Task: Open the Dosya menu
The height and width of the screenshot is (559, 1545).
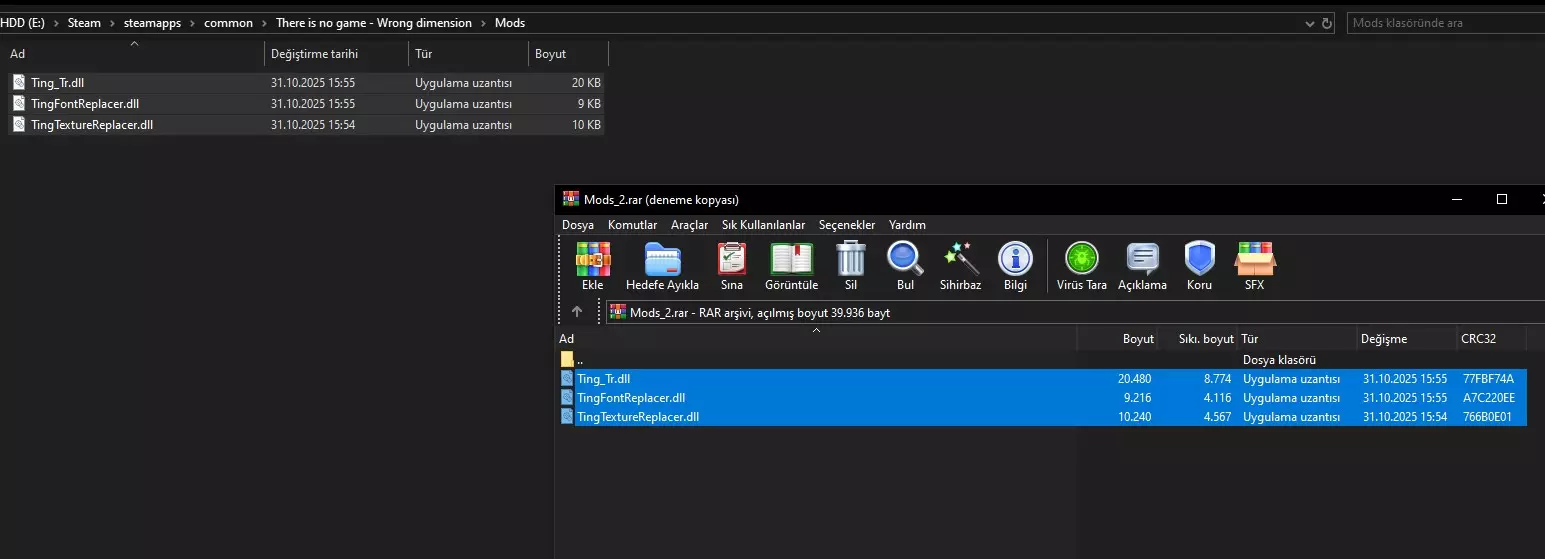Action: [577, 225]
